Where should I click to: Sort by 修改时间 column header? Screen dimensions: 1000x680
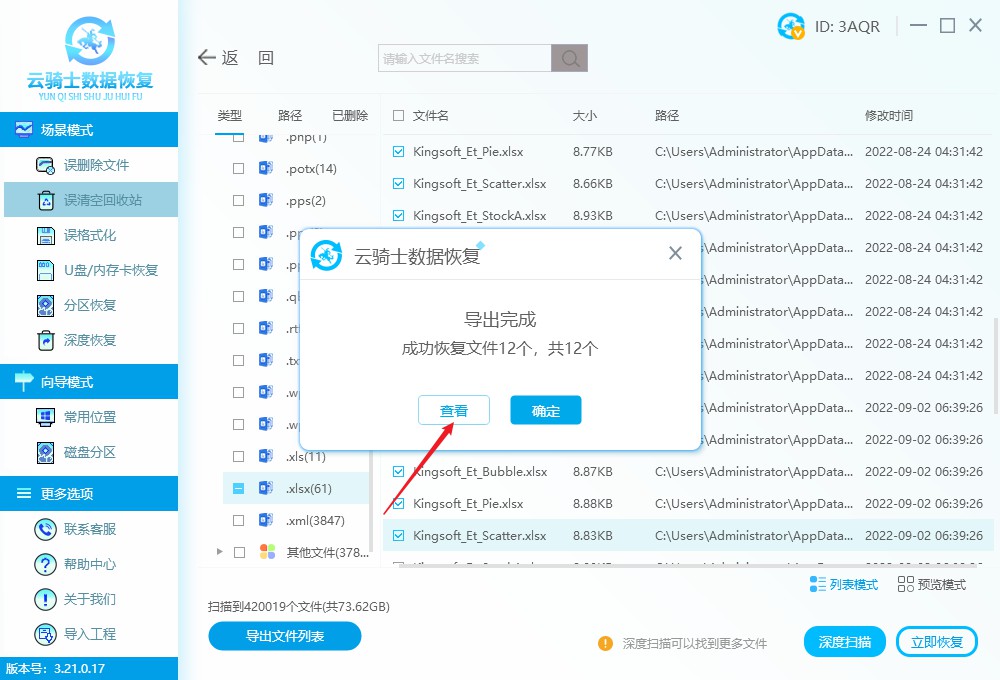click(888, 115)
